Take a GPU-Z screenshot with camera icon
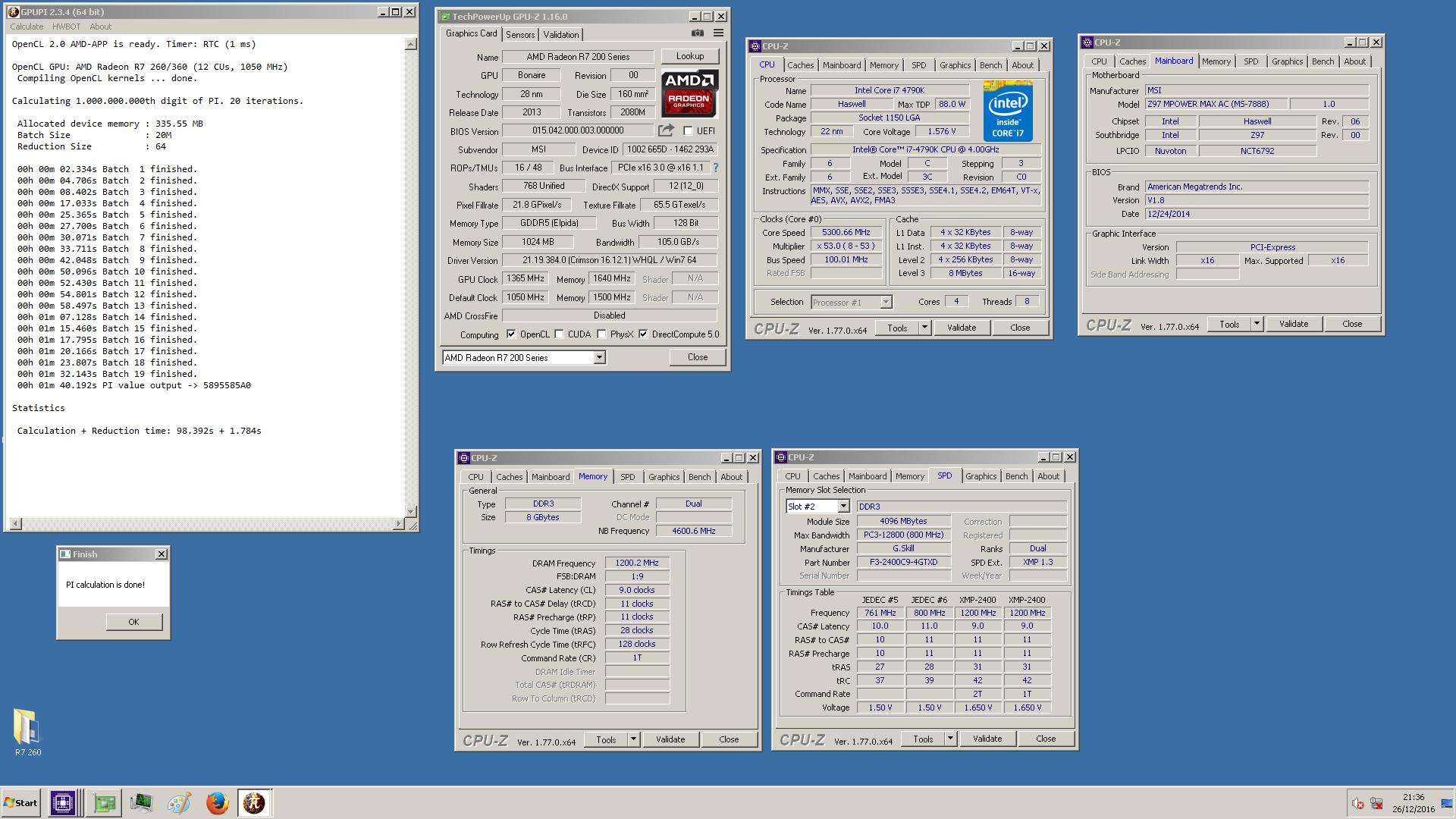The image size is (1456, 819). (697, 33)
